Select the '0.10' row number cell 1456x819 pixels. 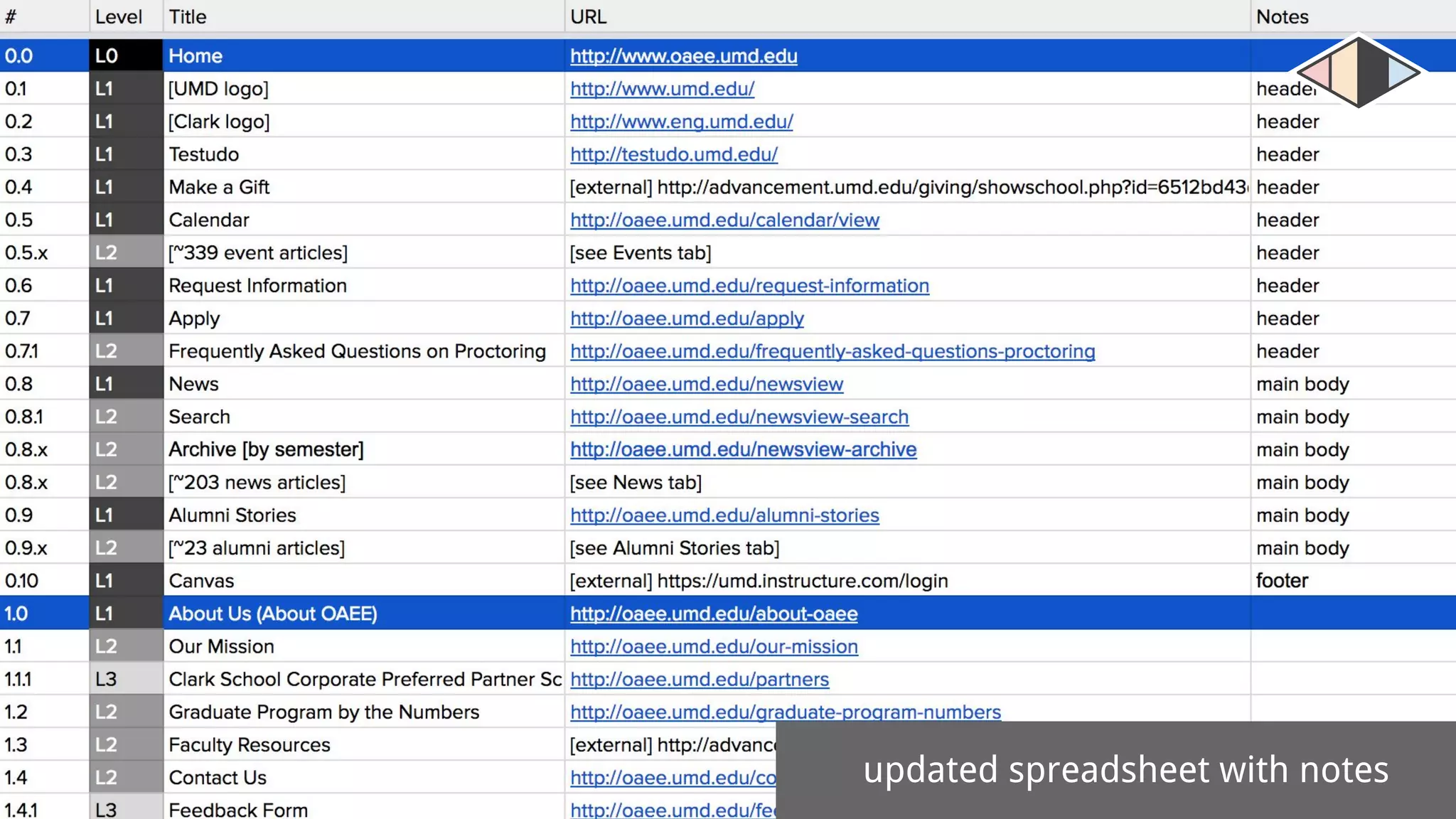point(44,581)
